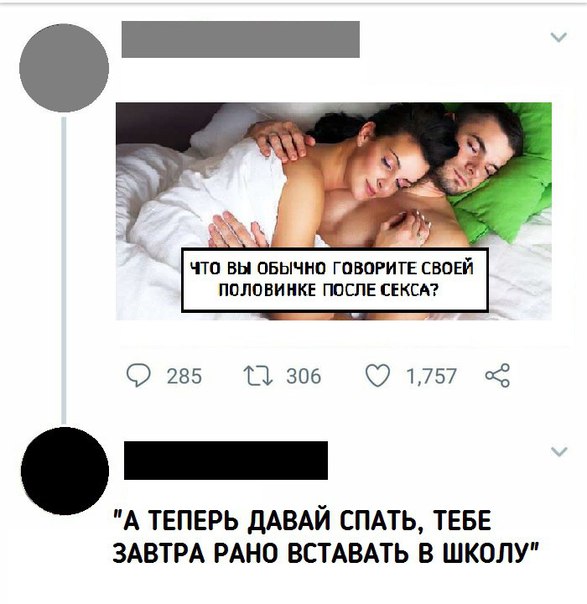Select the second reply line "ЗАВТРА РАНО ВСТАВАТЬ В ШКОЛУ"

pyautogui.click(x=325, y=553)
